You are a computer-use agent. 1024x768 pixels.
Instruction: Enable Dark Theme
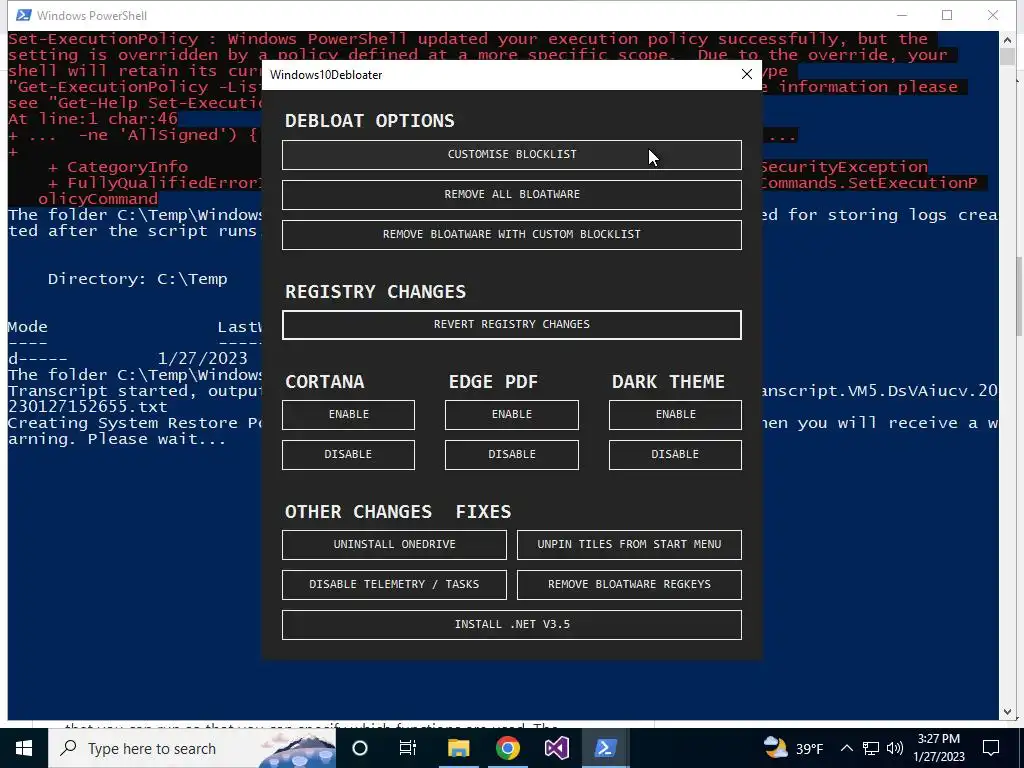coord(675,415)
